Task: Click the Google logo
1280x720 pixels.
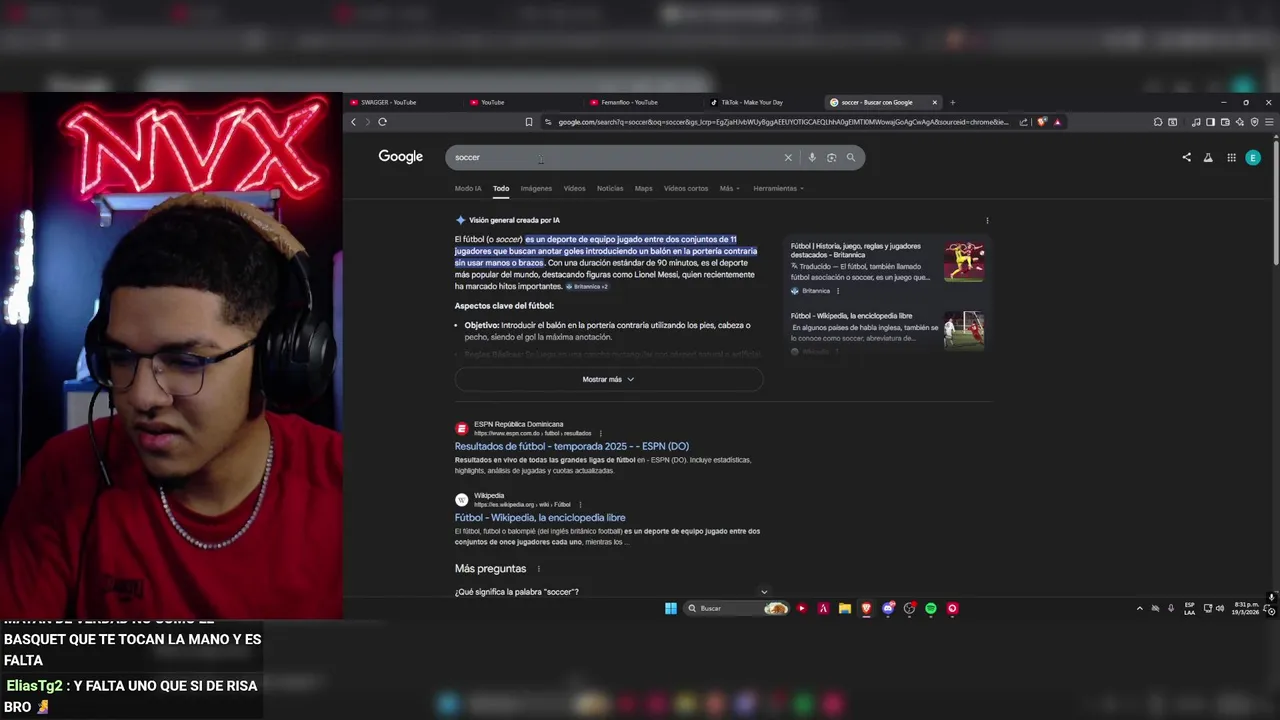Action: pyautogui.click(x=401, y=157)
